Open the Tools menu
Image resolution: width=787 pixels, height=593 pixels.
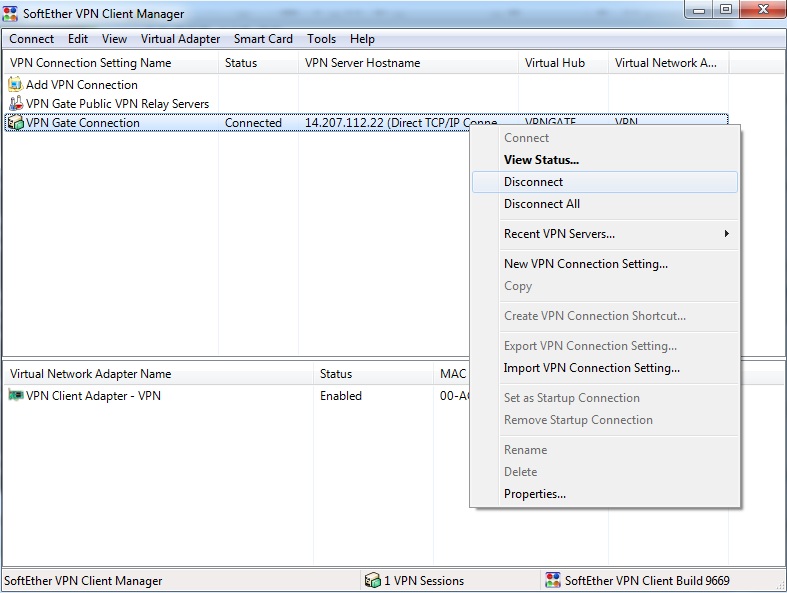point(321,39)
